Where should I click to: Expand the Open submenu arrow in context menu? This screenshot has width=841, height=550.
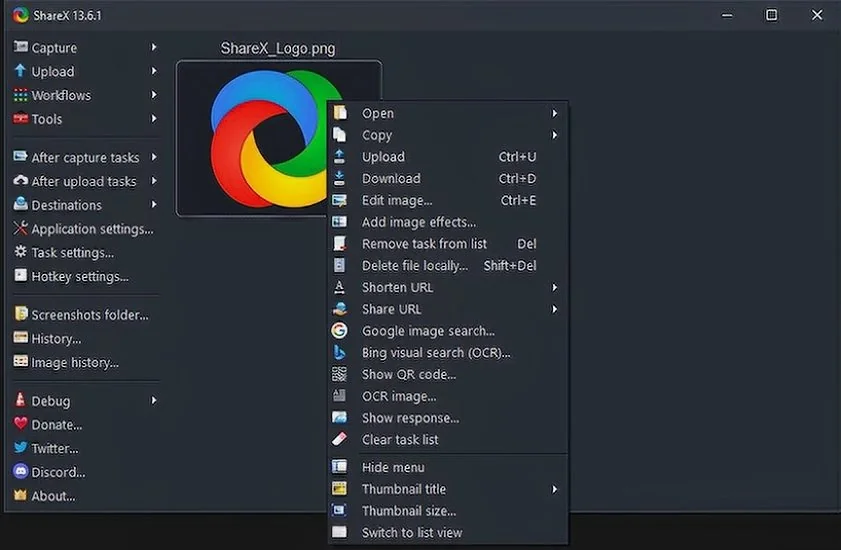[x=555, y=113]
